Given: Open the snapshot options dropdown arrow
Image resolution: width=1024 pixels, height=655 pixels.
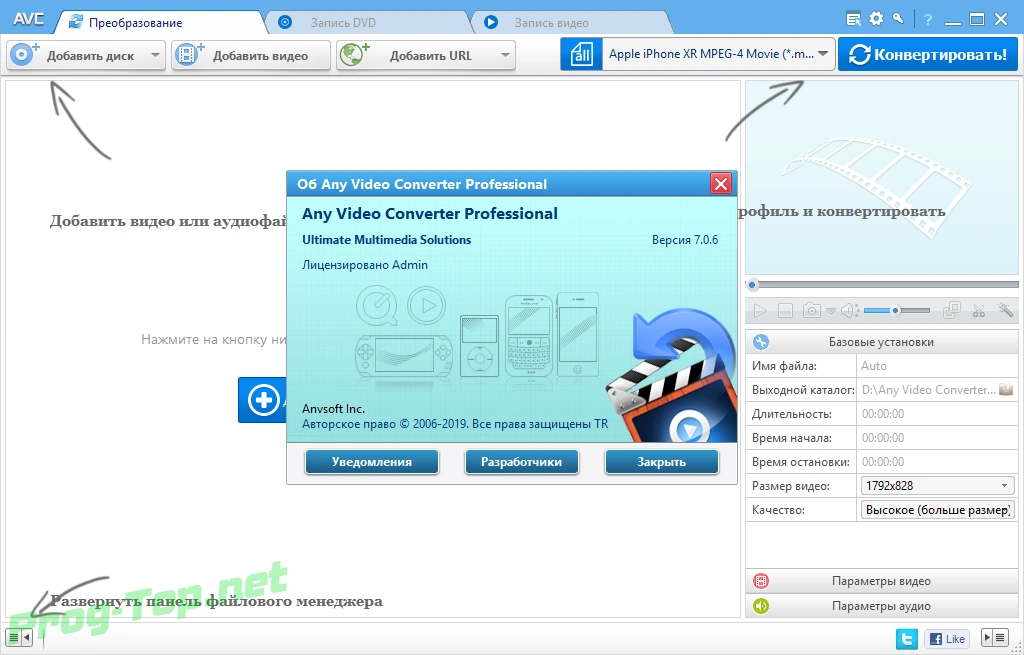Looking at the screenshot, I should pyautogui.click(x=831, y=312).
